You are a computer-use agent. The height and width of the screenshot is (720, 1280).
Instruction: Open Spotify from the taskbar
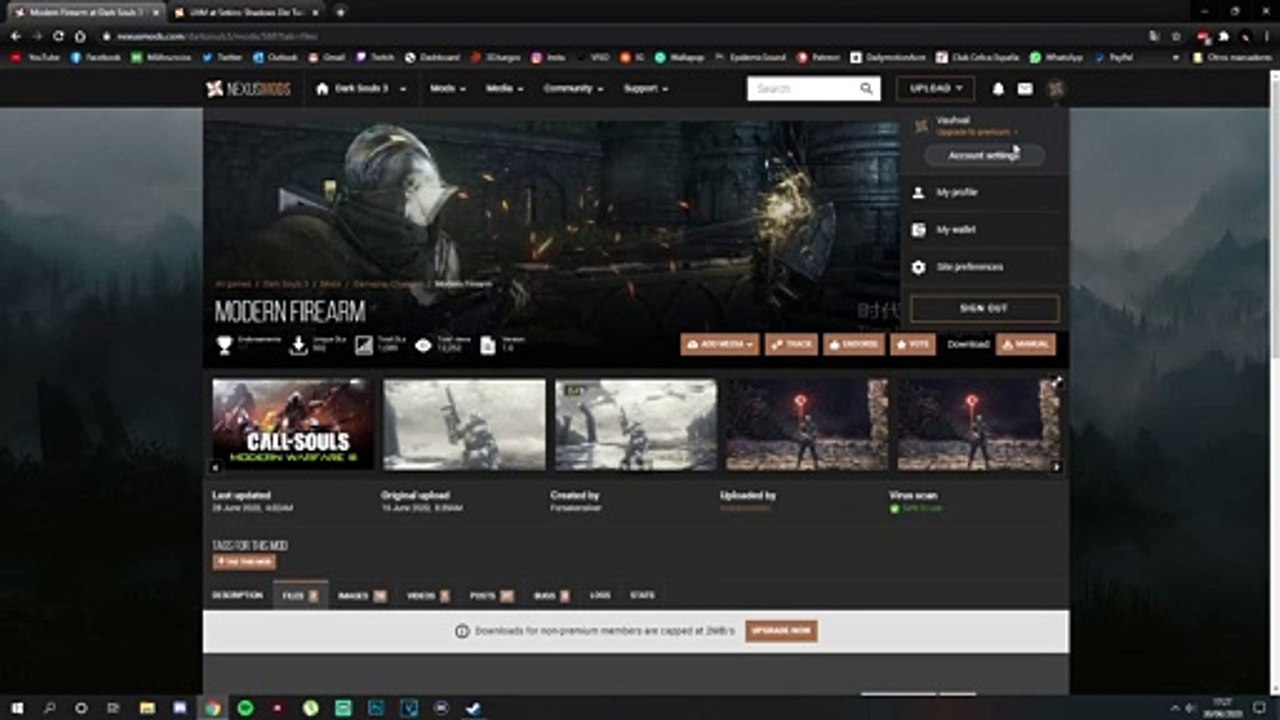point(245,708)
